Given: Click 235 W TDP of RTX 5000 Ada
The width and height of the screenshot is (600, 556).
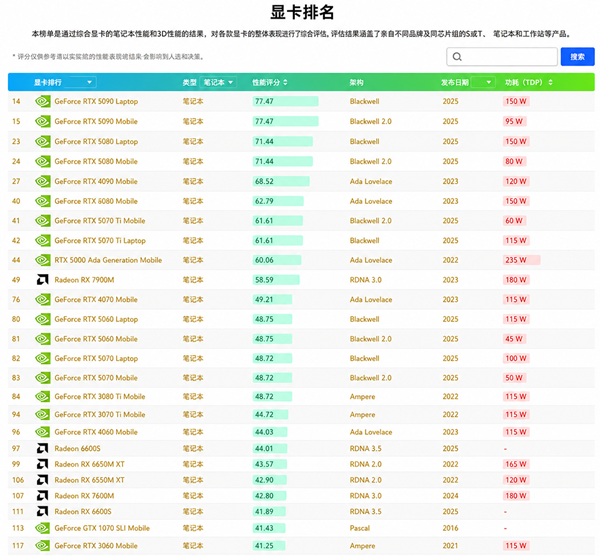Looking at the screenshot, I should [x=521, y=260].
